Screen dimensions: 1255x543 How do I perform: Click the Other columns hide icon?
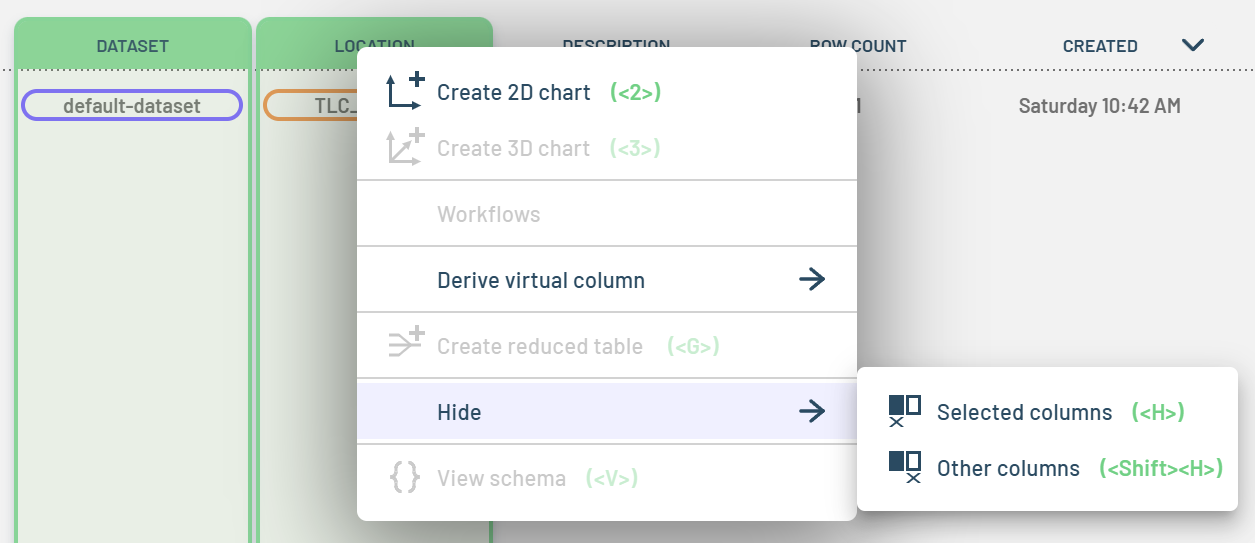pyautogui.click(x=904, y=467)
